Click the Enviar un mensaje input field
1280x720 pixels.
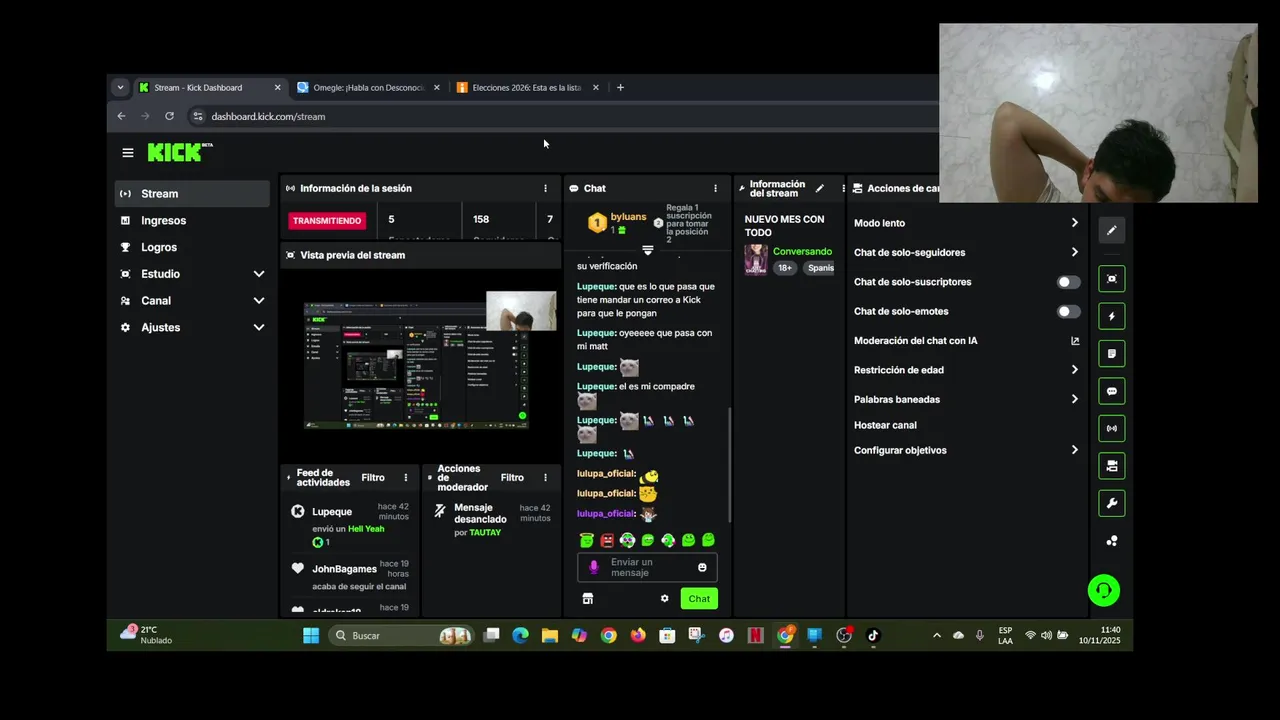(647, 568)
